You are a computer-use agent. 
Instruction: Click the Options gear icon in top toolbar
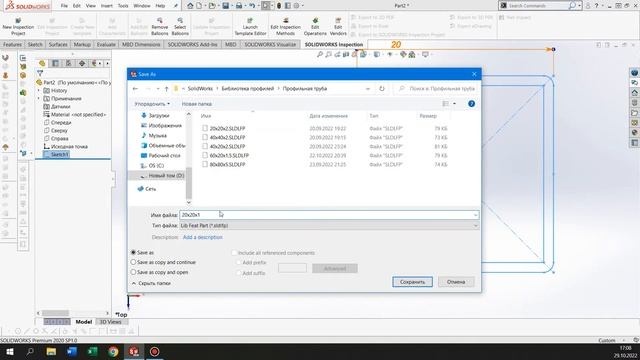tap(297, 6)
